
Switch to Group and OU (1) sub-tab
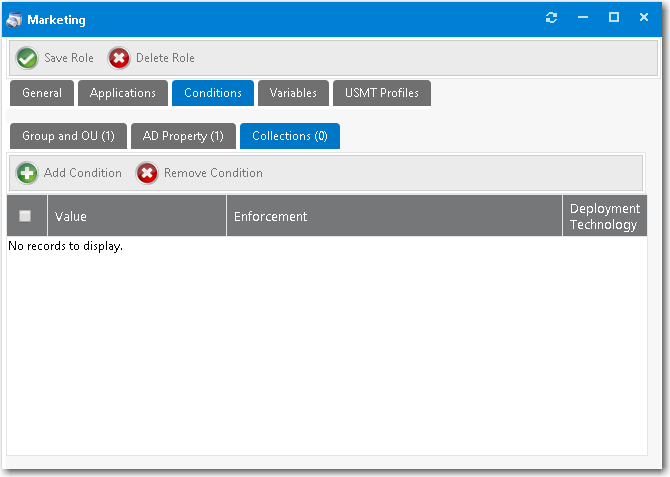[x=68, y=136]
